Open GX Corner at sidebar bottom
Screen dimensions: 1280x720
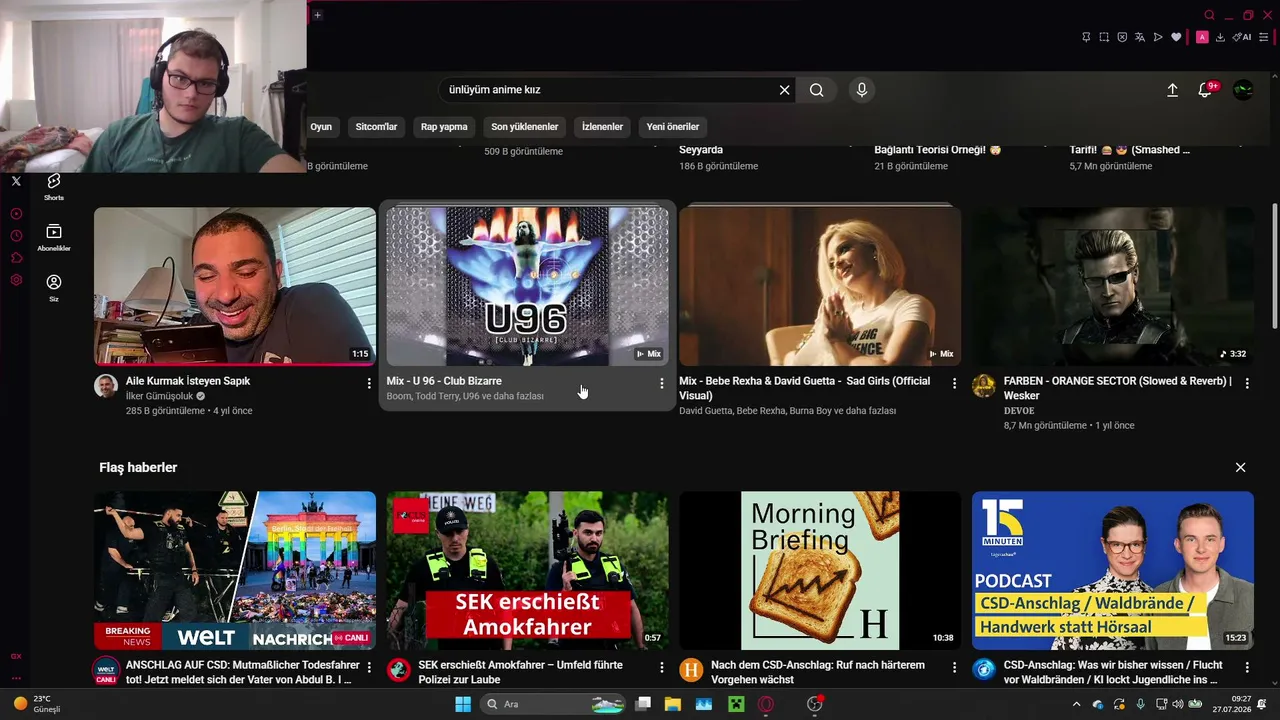(x=16, y=656)
